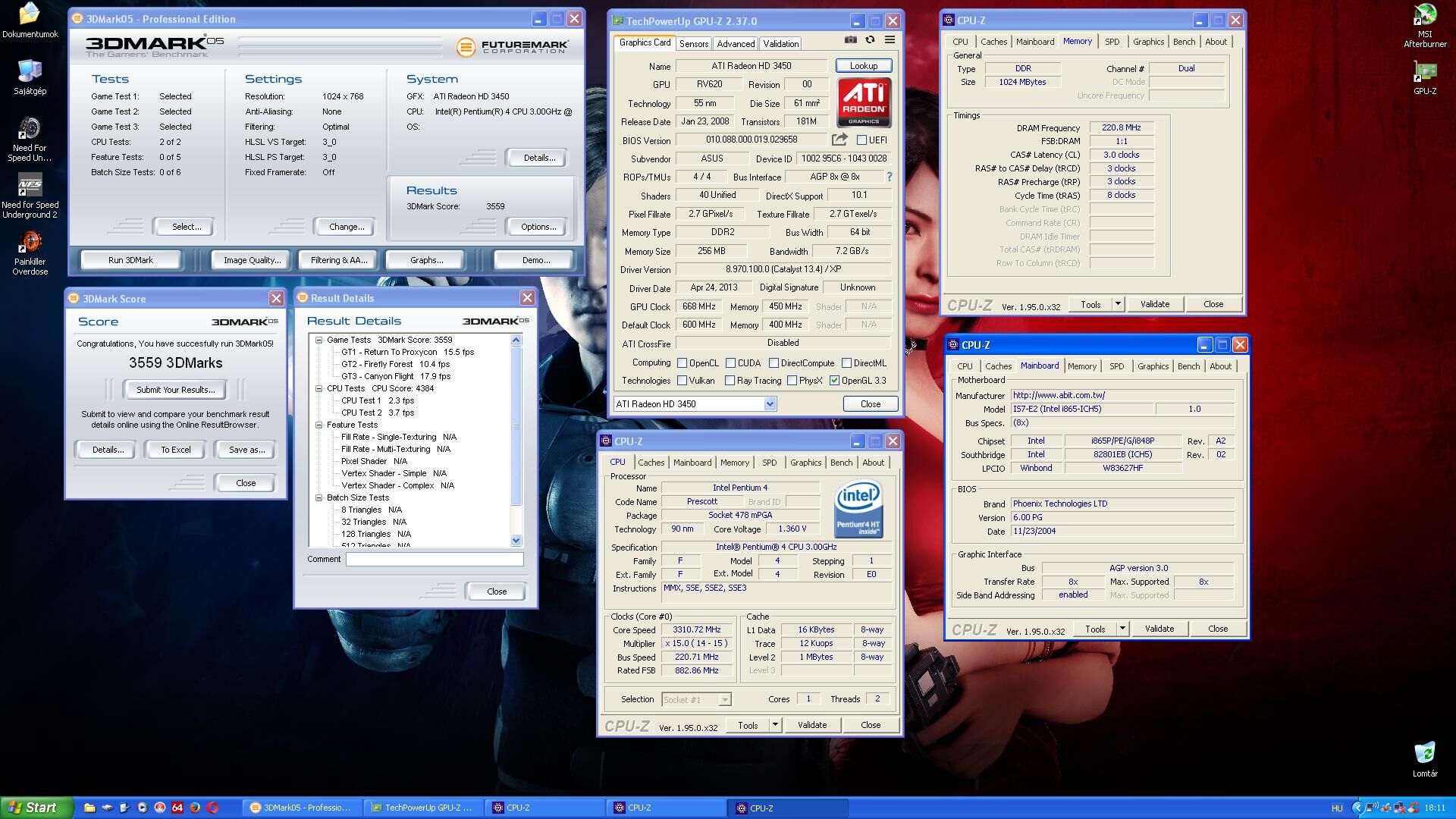Click the Result Details scrollbar down arrow
This screenshot has height=819, width=1456.
click(516, 541)
